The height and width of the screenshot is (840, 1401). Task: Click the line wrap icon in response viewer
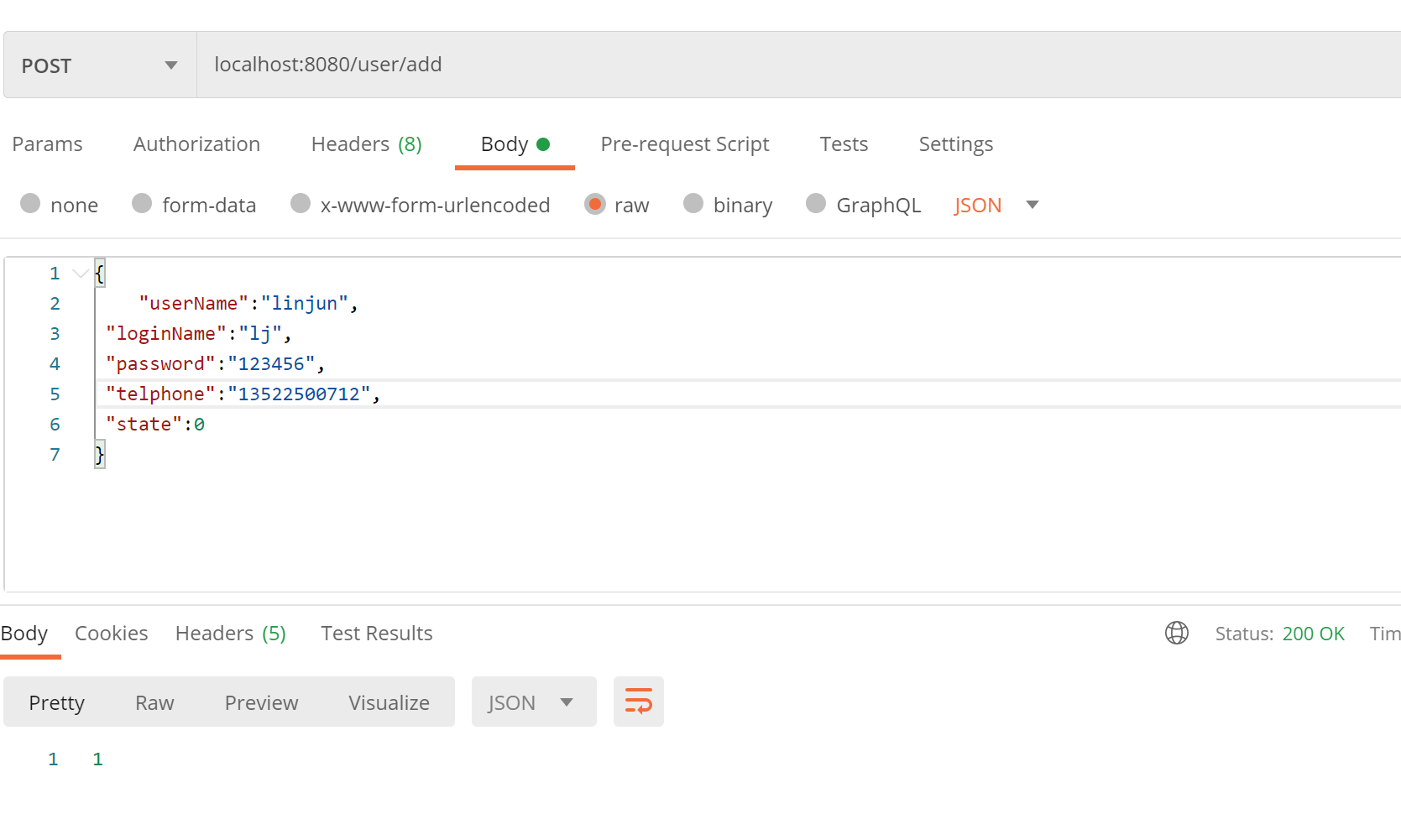click(x=638, y=702)
